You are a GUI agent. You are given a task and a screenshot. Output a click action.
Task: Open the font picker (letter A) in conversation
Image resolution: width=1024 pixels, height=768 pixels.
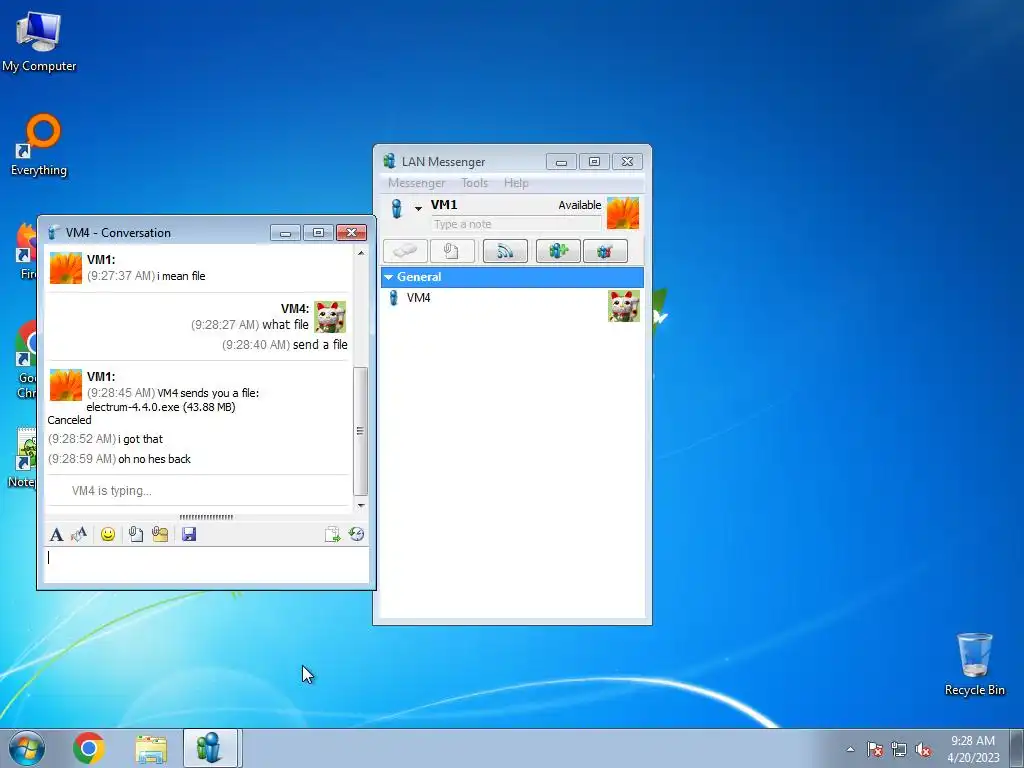[56, 535]
